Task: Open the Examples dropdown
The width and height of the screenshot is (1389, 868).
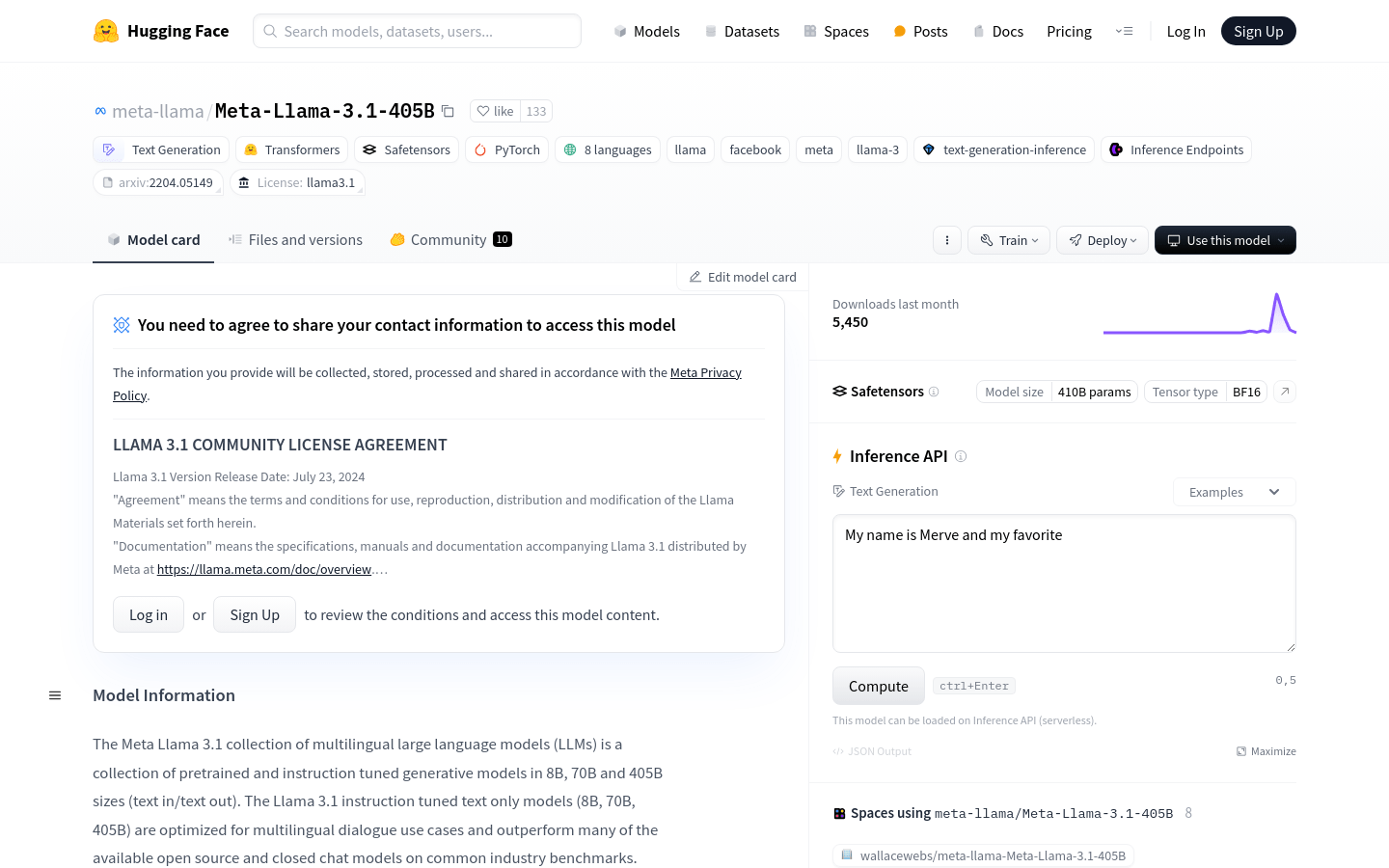Action: [1234, 492]
